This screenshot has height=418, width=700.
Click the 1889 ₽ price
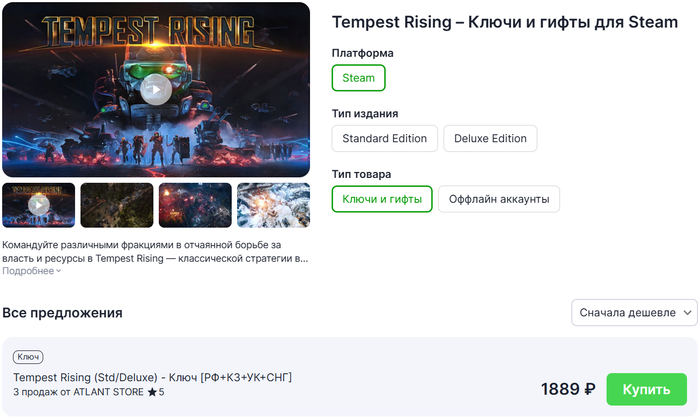(x=568, y=389)
